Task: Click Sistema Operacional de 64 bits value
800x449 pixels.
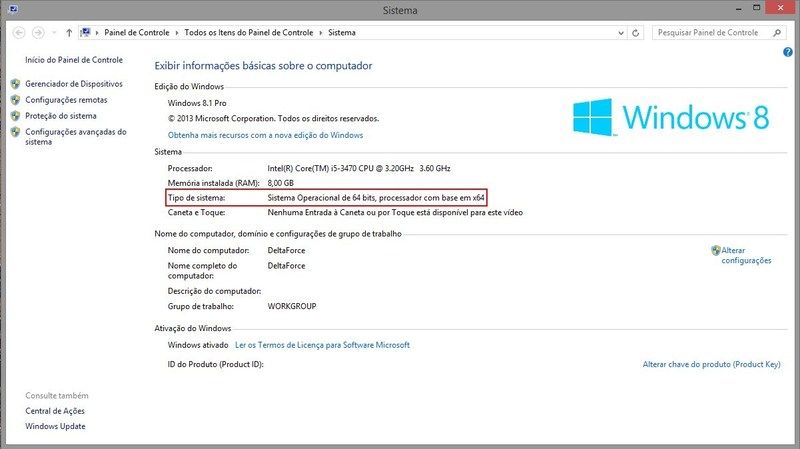Action: [x=376, y=197]
